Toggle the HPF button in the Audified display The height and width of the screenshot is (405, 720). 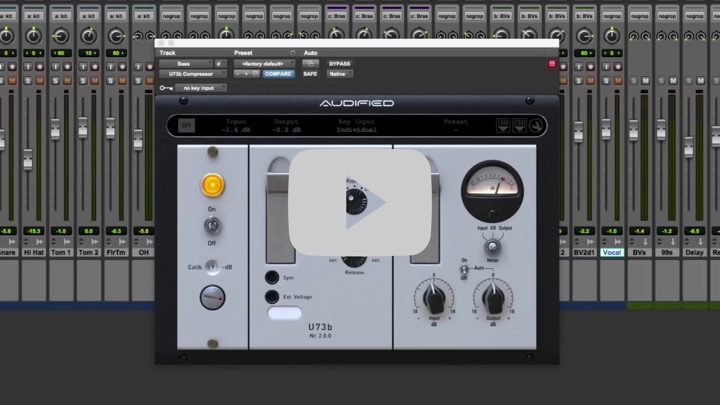[186, 125]
